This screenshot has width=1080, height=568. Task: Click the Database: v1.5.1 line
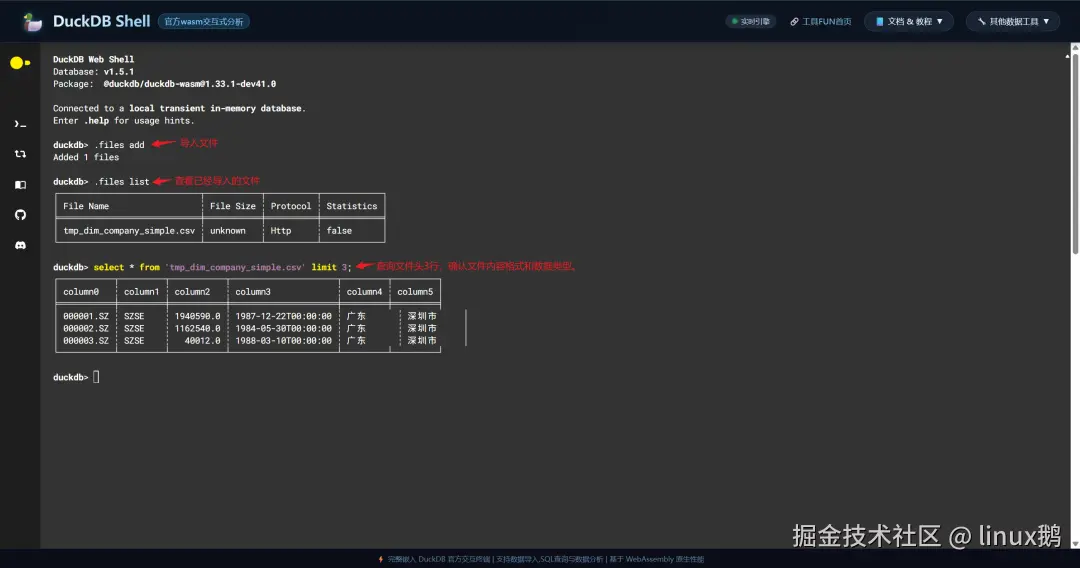tap(94, 72)
